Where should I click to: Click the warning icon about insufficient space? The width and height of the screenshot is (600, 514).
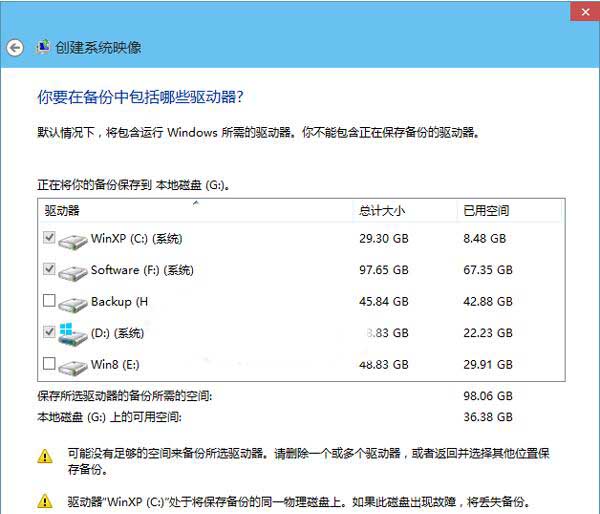tap(45, 456)
